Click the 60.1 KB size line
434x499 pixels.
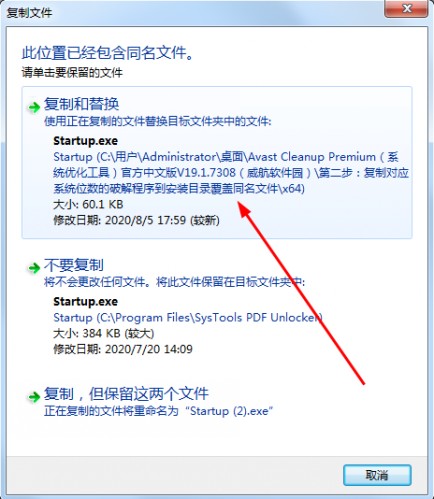pos(88,204)
